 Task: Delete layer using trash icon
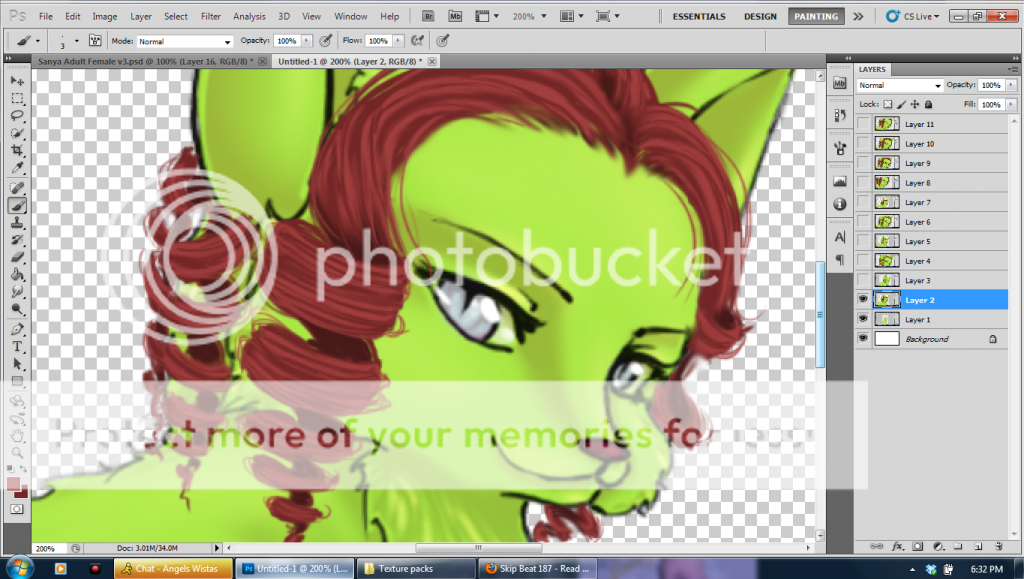tap(998, 546)
